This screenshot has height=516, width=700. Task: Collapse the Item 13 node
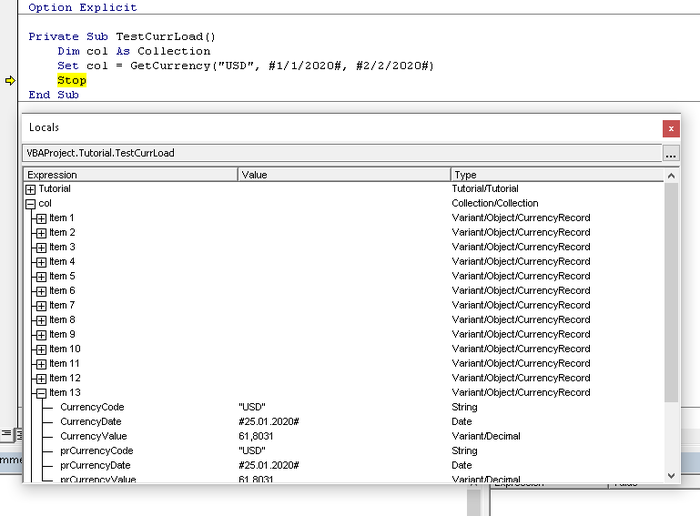coord(41,393)
